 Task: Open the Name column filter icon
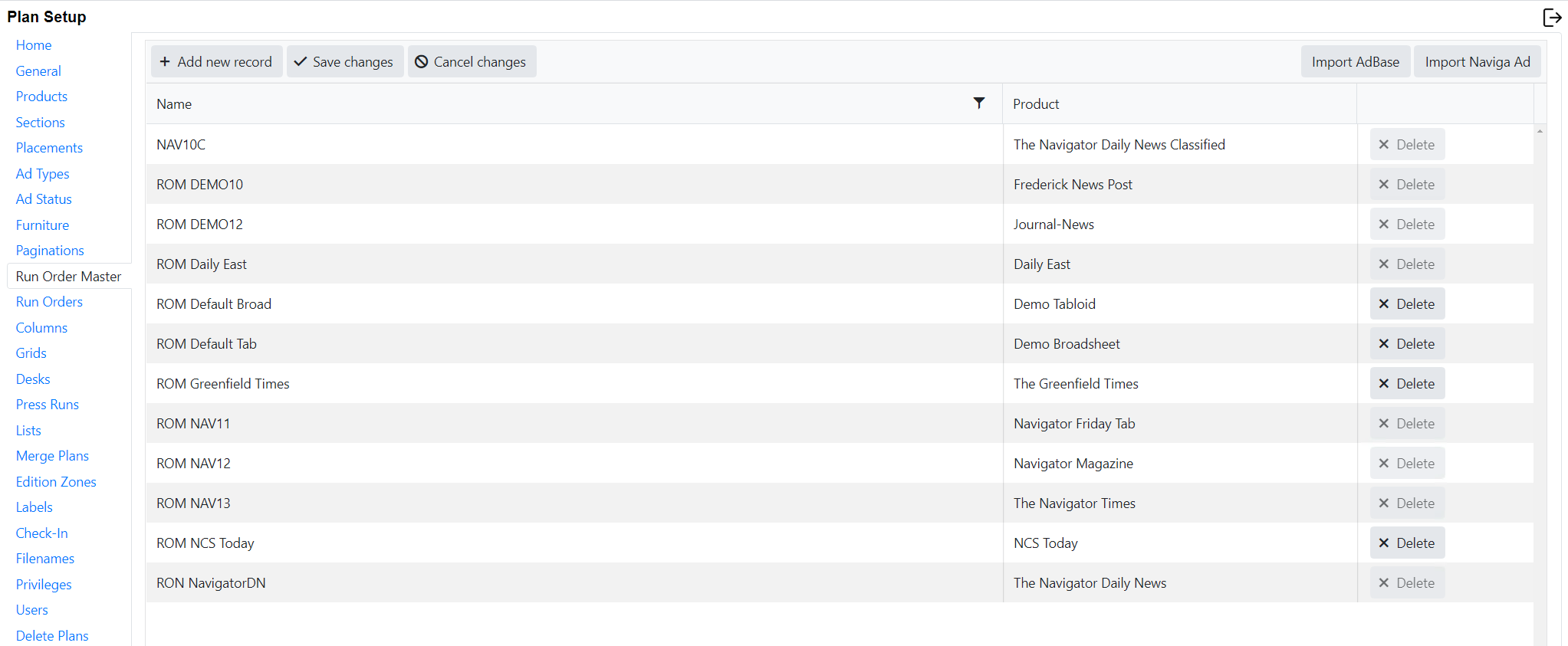(x=979, y=103)
